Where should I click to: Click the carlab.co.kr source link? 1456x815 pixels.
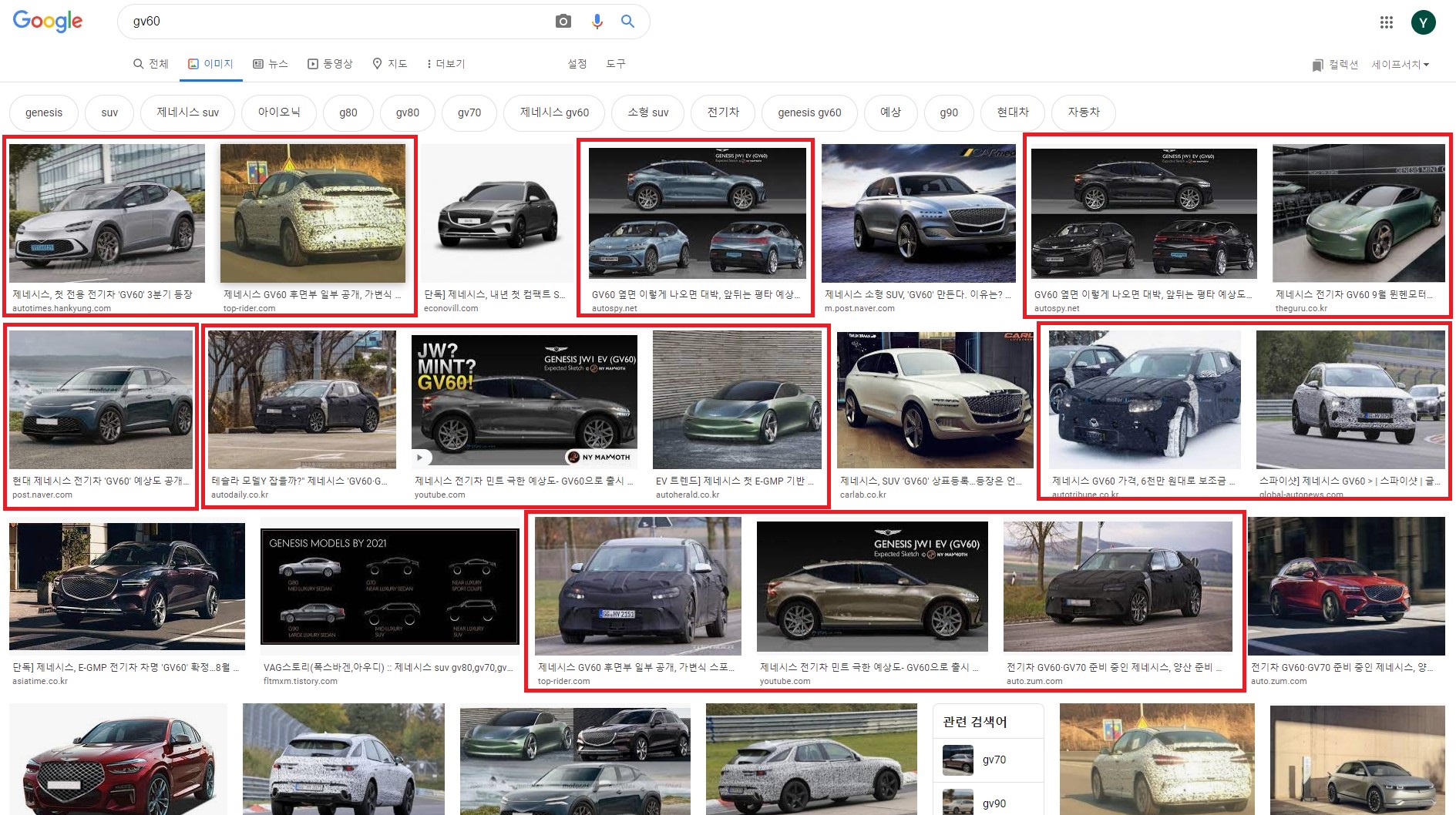863,495
